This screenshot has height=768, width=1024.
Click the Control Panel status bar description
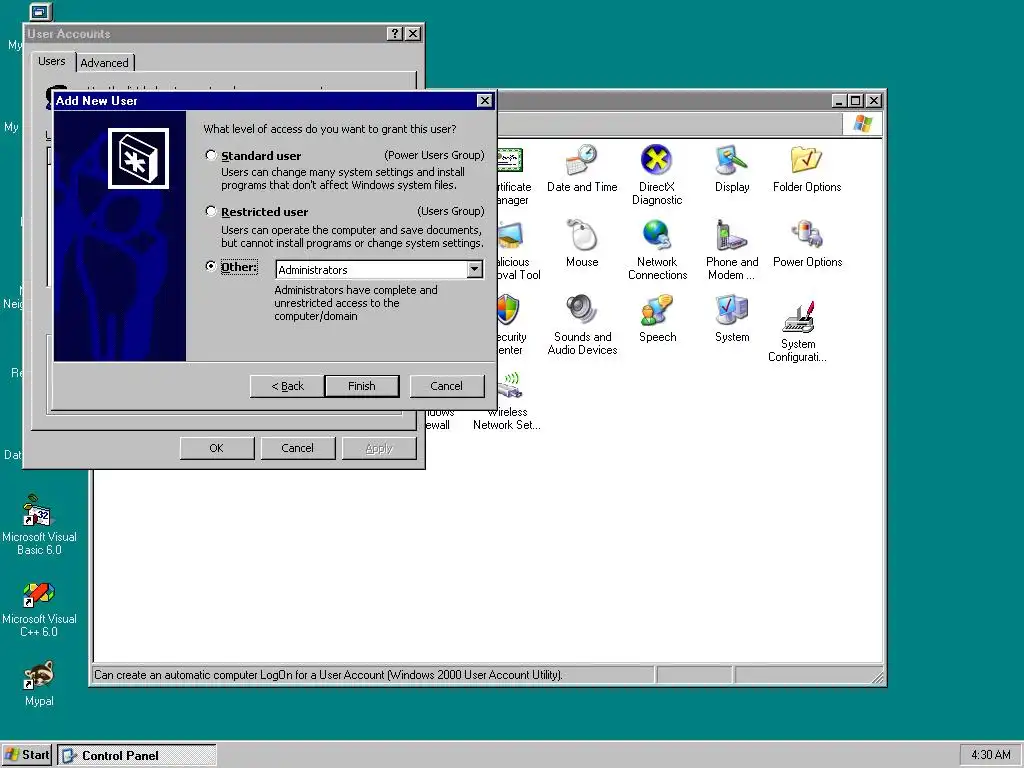(x=328, y=675)
